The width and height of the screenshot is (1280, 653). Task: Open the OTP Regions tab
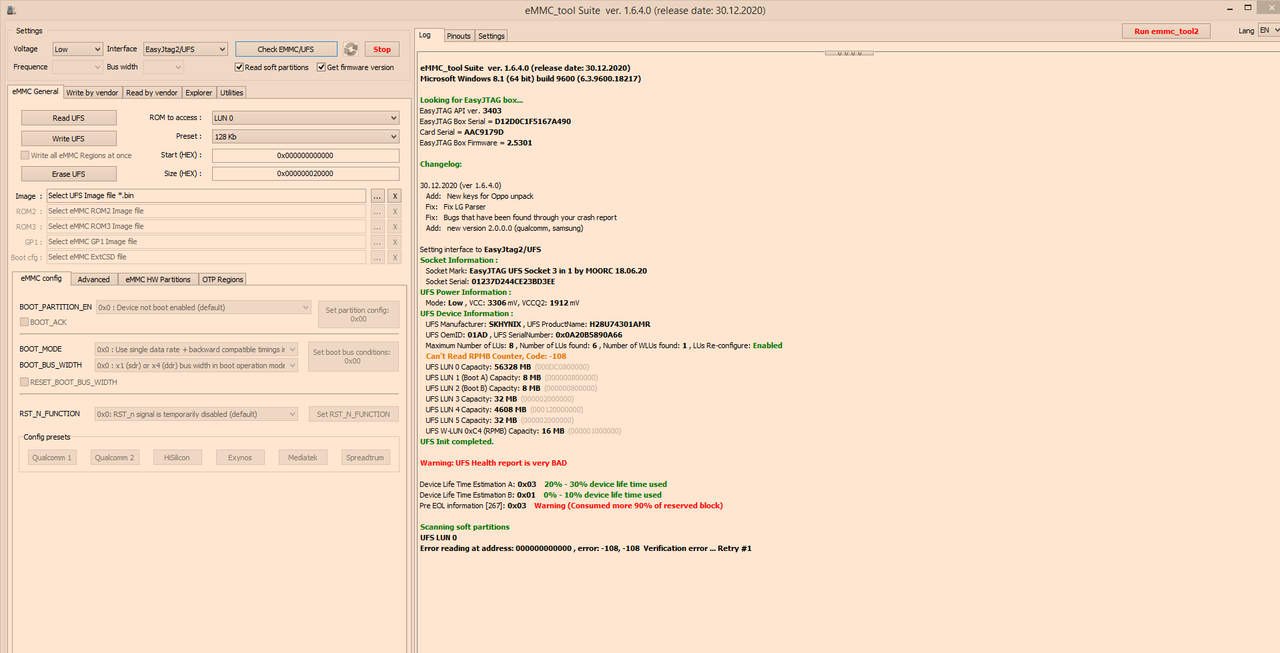[x=222, y=279]
